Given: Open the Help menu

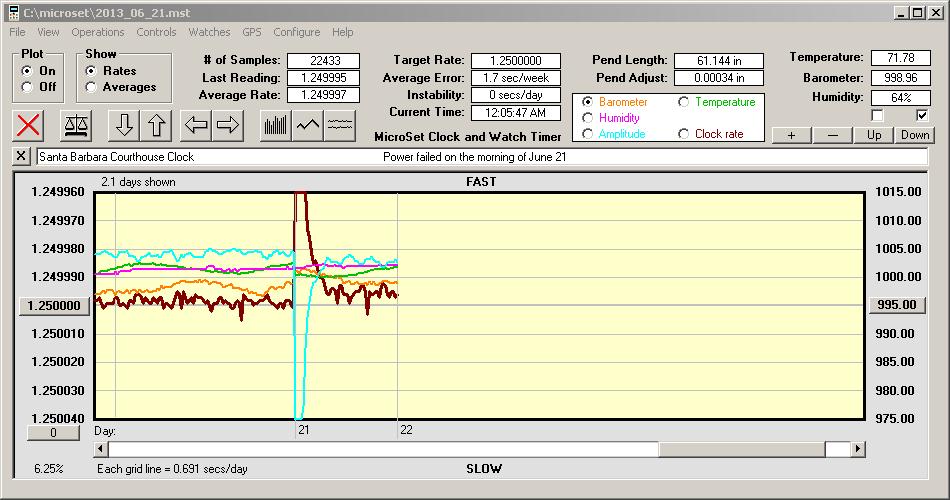Looking at the screenshot, I should point(342,32).
